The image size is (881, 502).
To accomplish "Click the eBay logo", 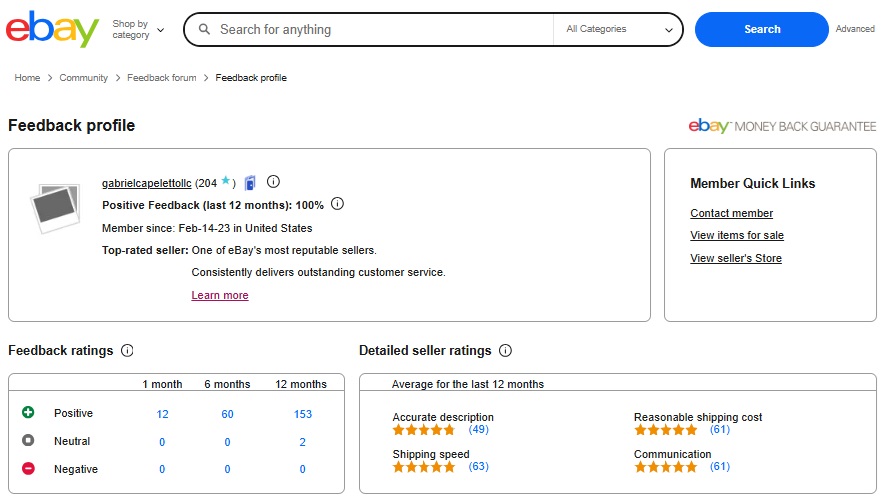I will click(52, 30).
